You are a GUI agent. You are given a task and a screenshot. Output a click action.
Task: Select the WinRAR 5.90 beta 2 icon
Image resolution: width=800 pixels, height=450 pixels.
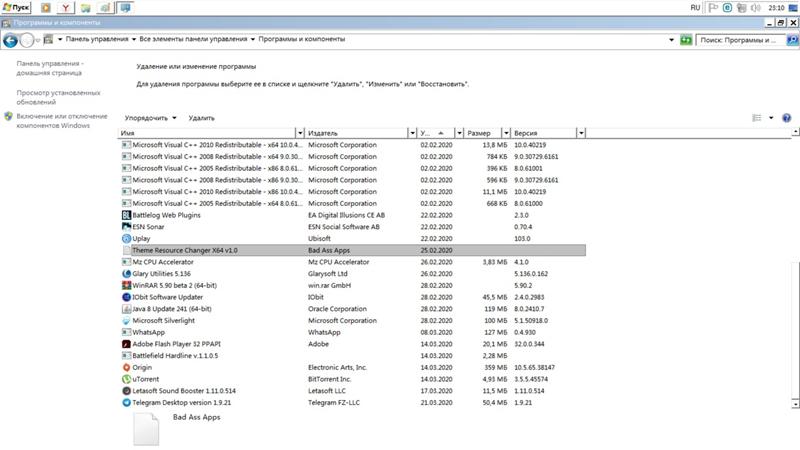tap(127, 286)
